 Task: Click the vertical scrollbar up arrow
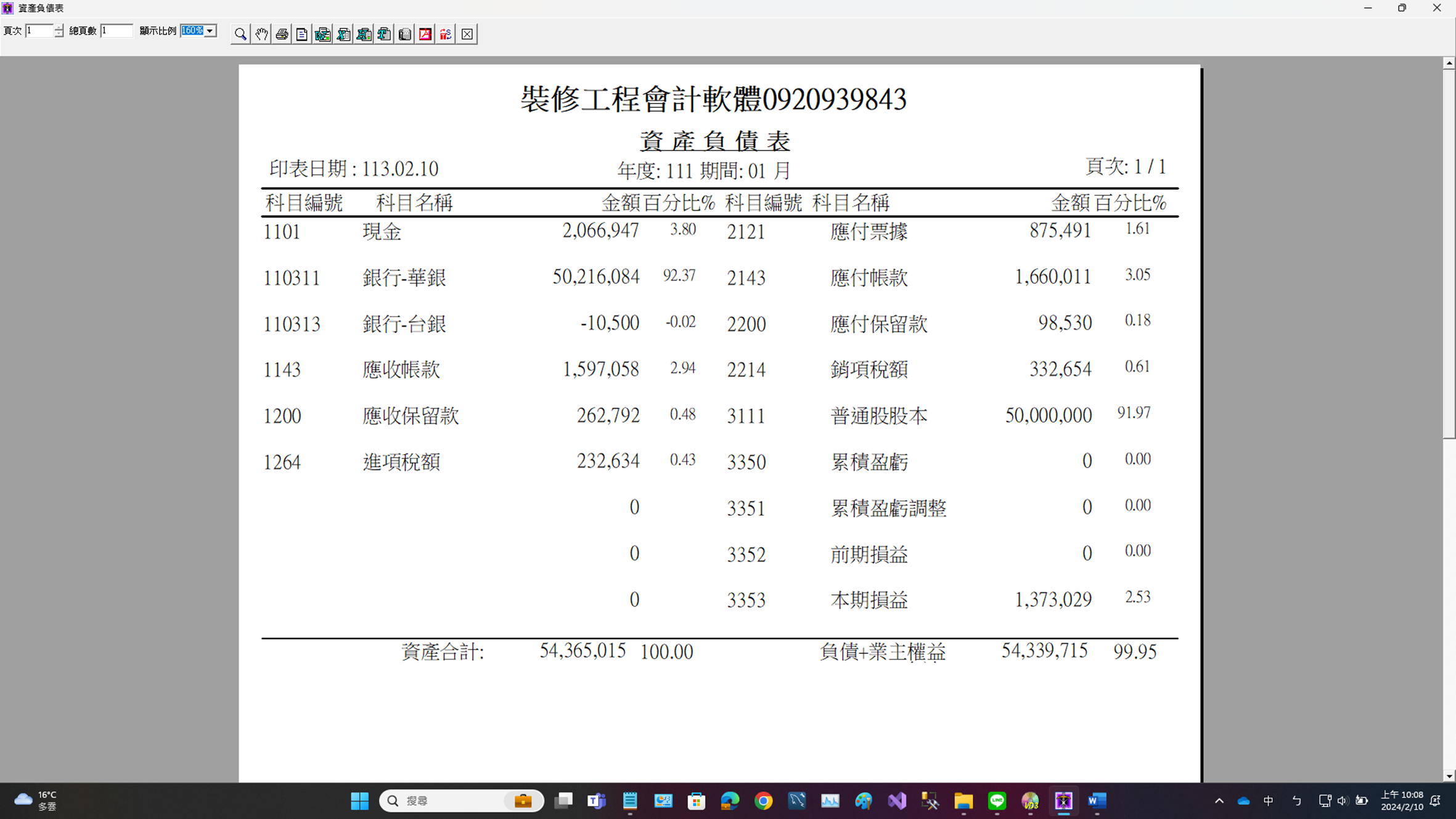pyautogui.click(x=1449, y=63)
